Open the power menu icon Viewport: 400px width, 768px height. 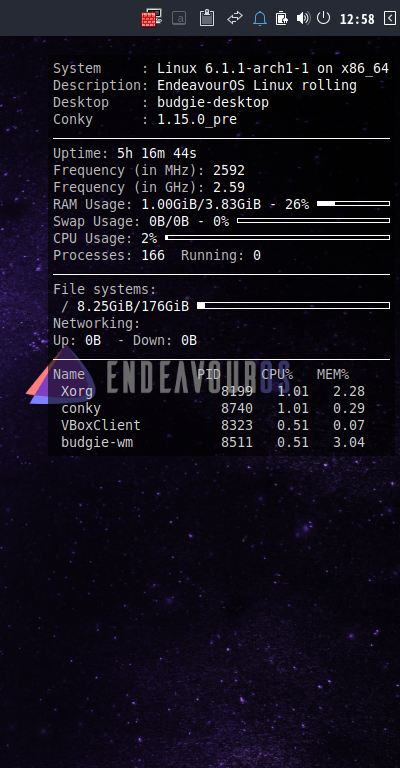click(x=323, y=18)
